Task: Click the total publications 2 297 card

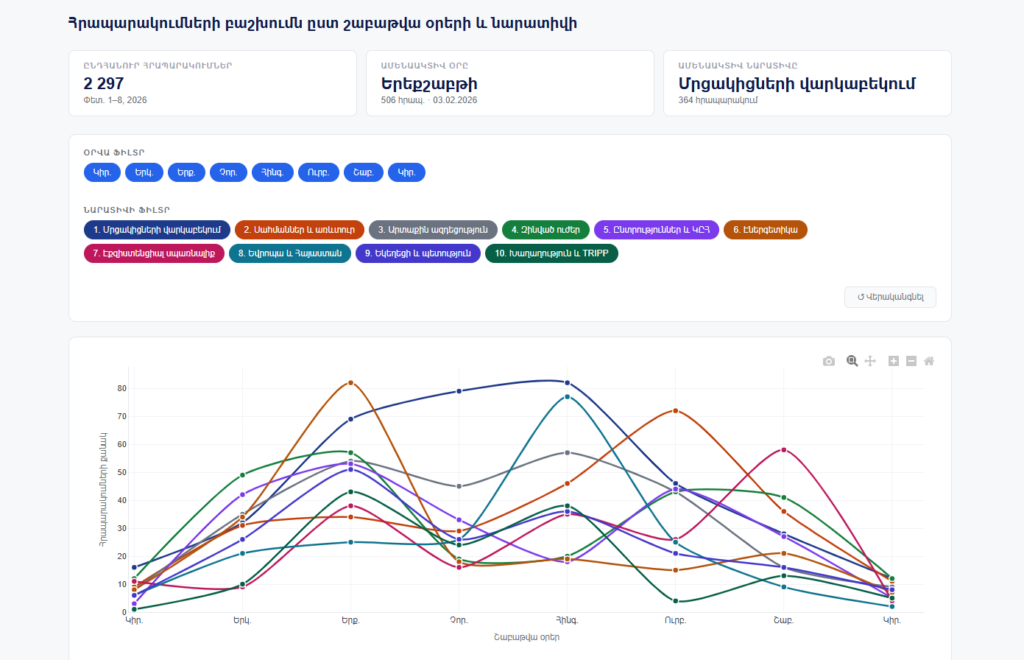Action: pos(212,83)
